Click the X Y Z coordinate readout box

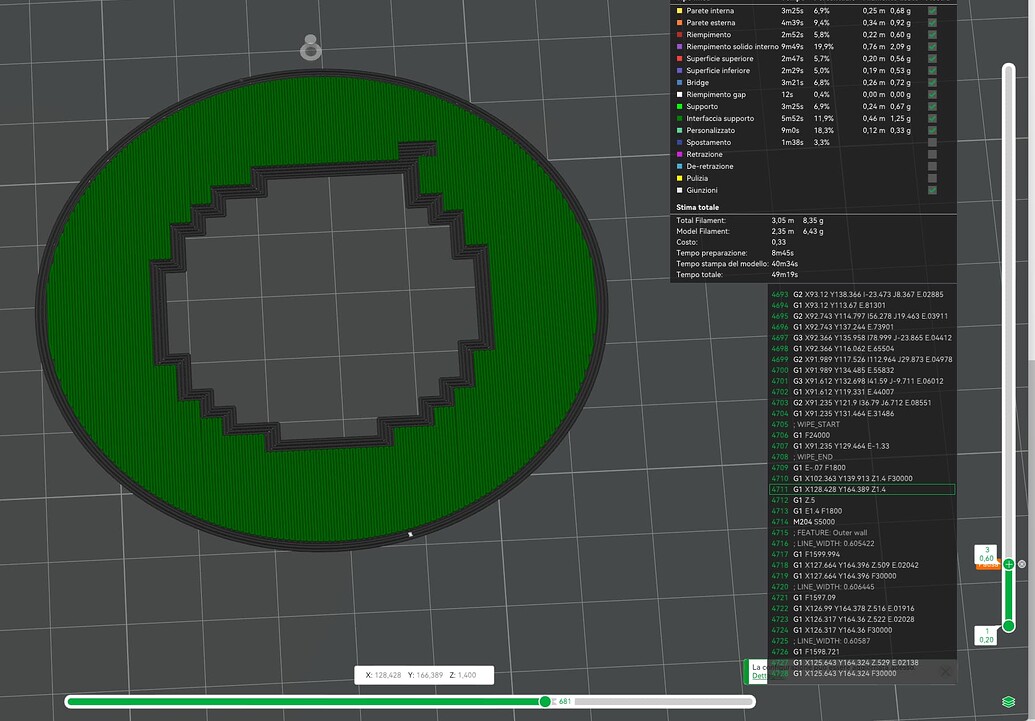[x=424, y=675]
